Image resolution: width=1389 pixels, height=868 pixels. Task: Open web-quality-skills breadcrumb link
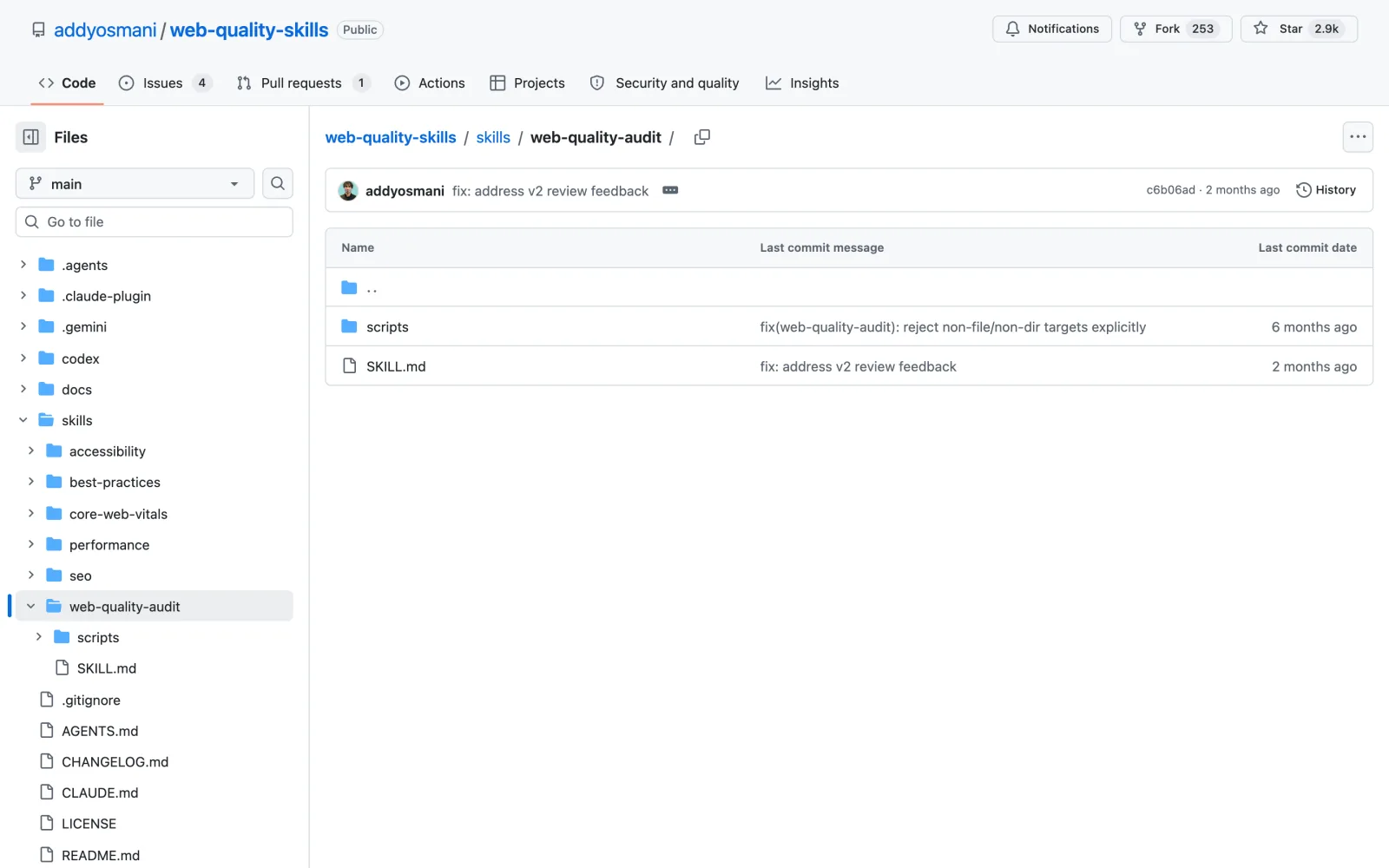click(x=391, y=137)
